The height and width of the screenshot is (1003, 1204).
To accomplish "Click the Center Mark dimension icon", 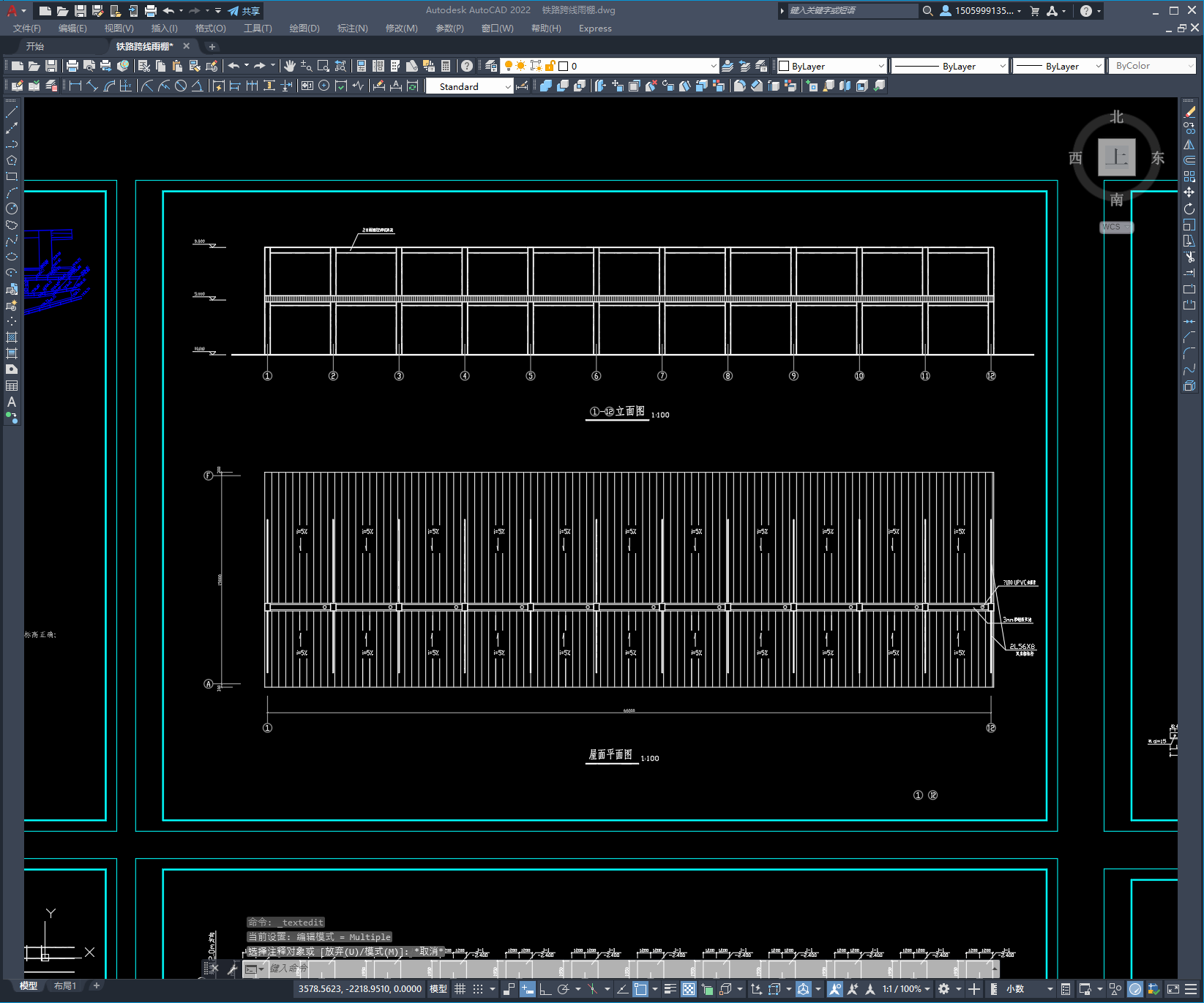I will point(324,86).
